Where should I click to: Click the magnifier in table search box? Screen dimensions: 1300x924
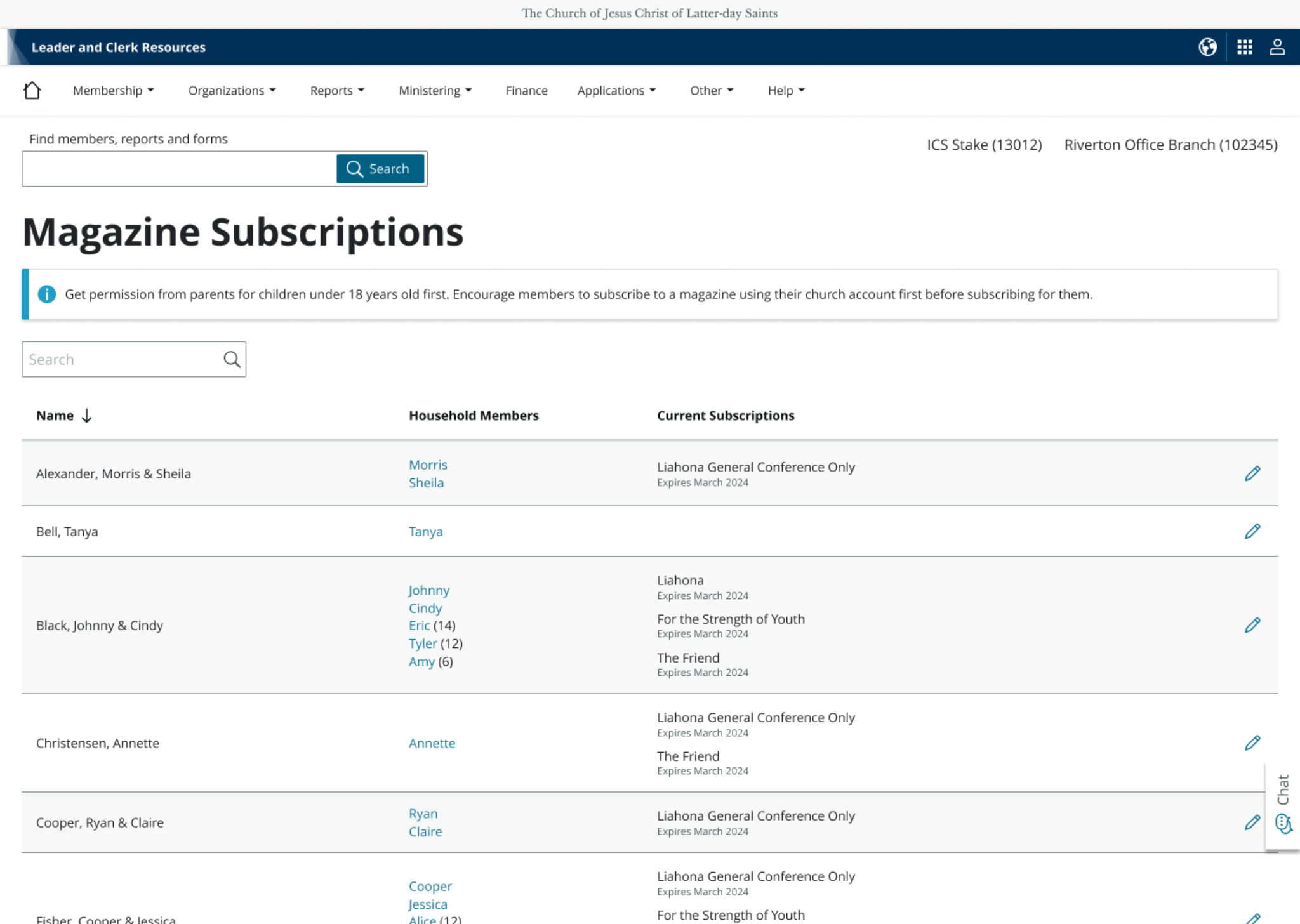coord(232,360)
